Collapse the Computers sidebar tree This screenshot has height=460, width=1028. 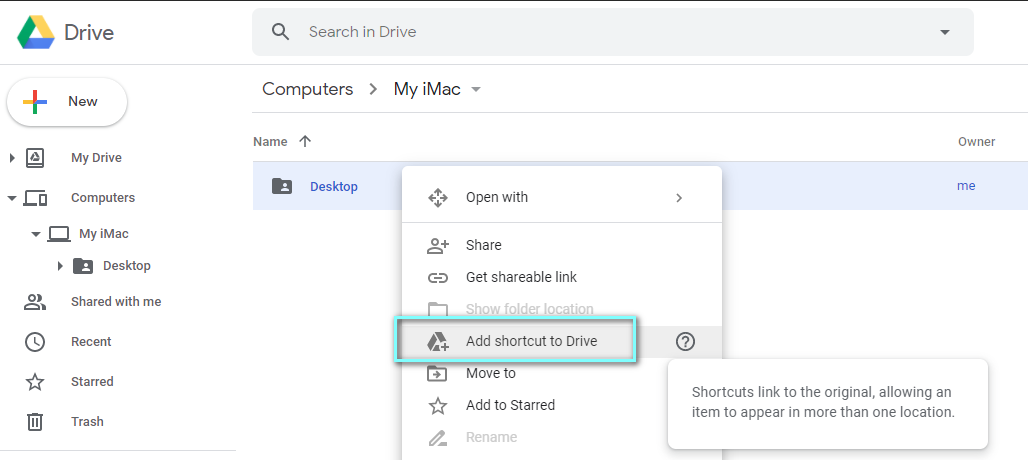[12, 198]
